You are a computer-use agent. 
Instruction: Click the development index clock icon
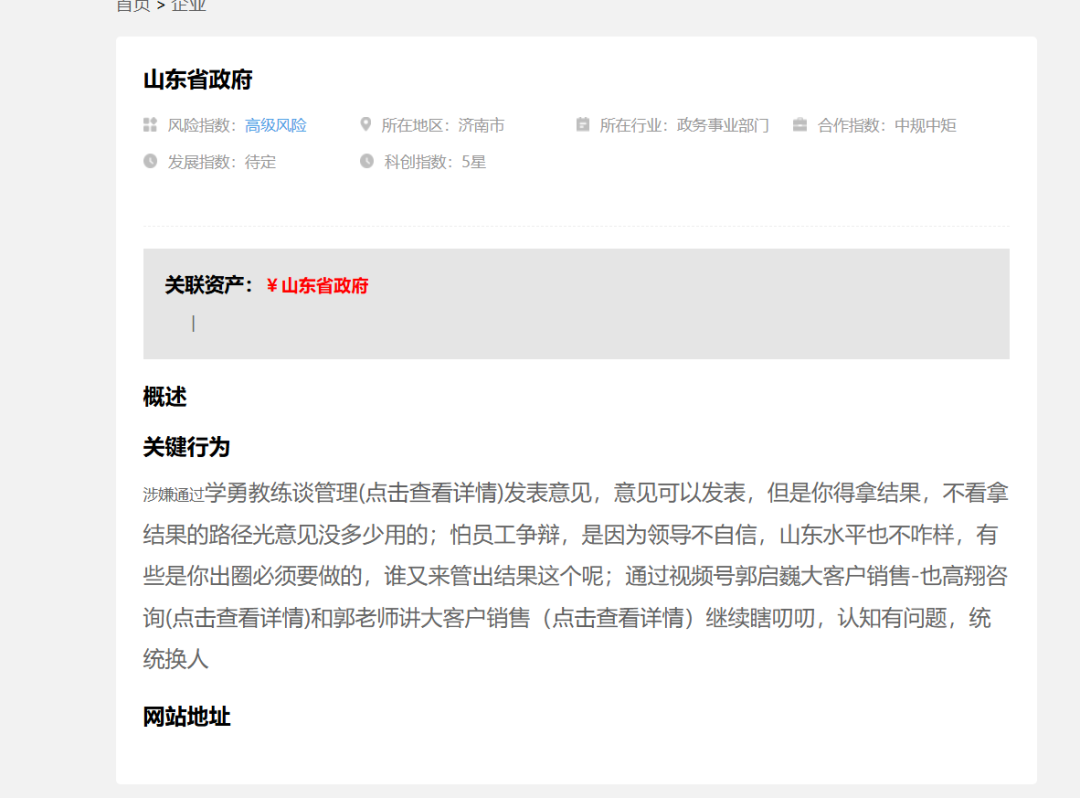[x=150, y=161]
